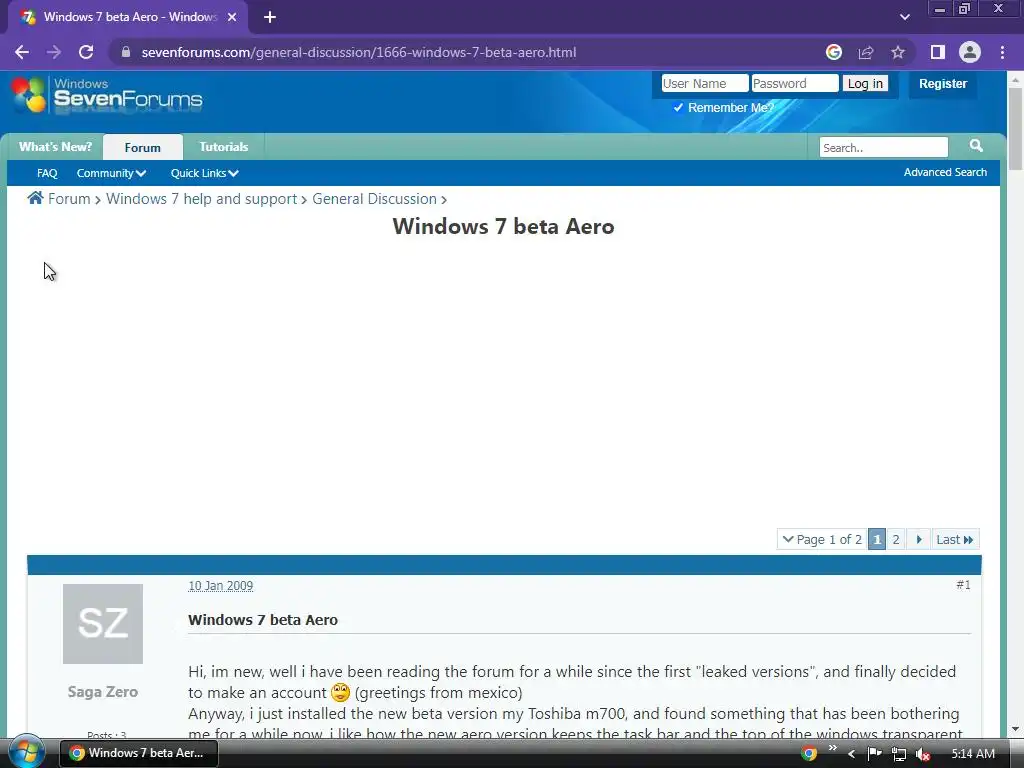This screenshot has height=768, width=1024.
Task: Click muted volume tray icon
Action: pyautogui.click(x=923, y=754)
